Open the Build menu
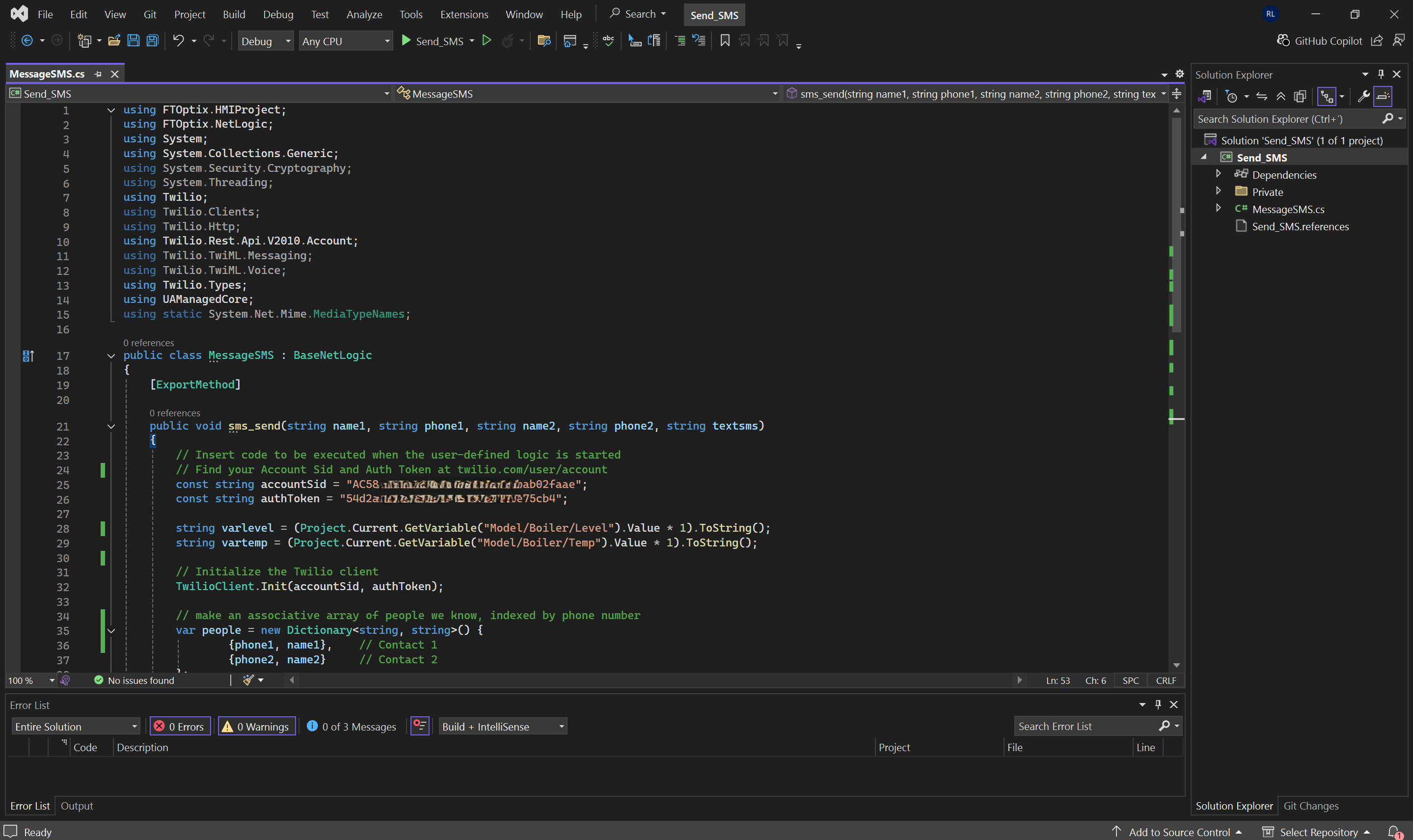Viewport: 1413px width, 840px height. [234, 14]
